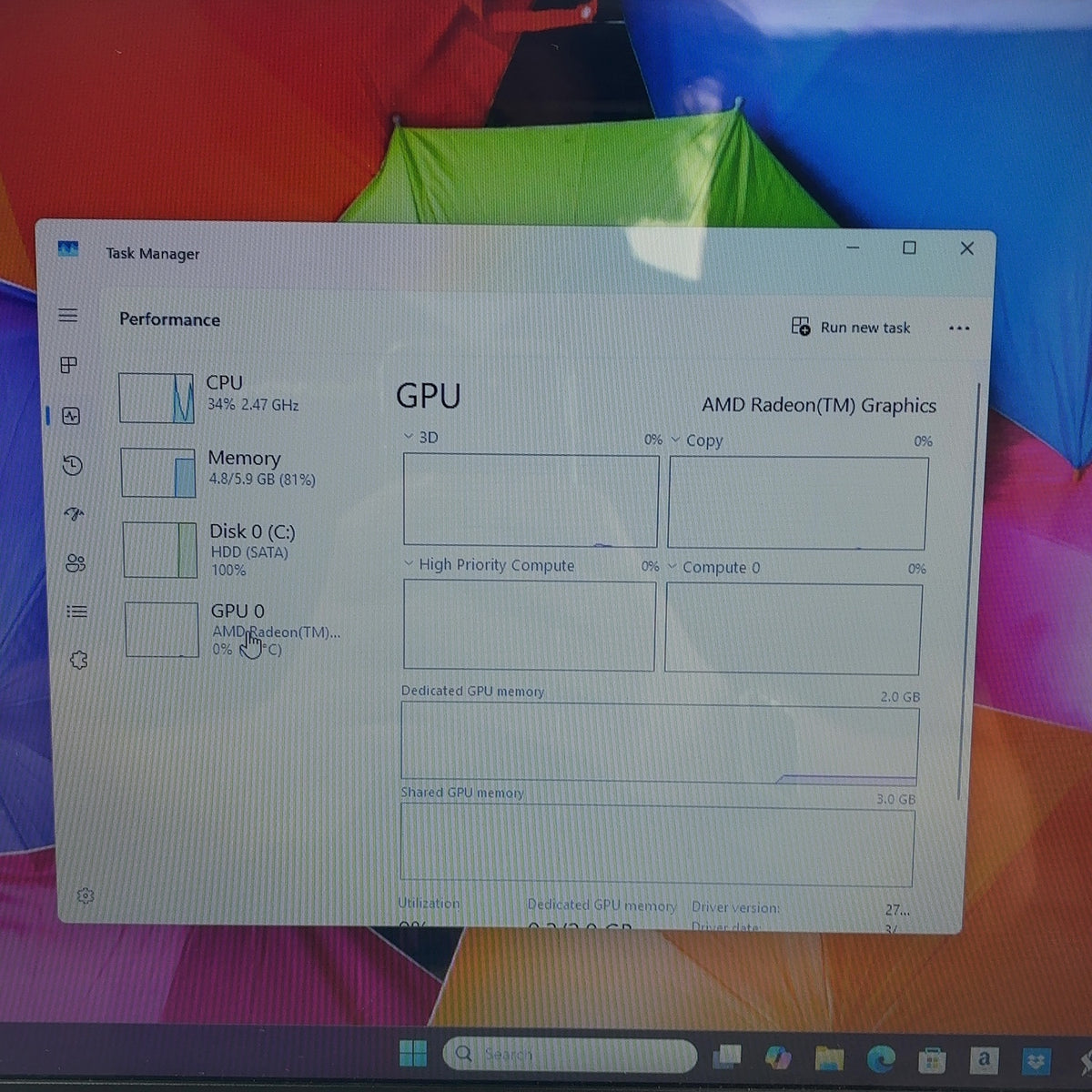This screenshot has width=1092, height=1092.
Task: Click the Disk 0 mini graph thumbnail
Action: tap(160, 550)
